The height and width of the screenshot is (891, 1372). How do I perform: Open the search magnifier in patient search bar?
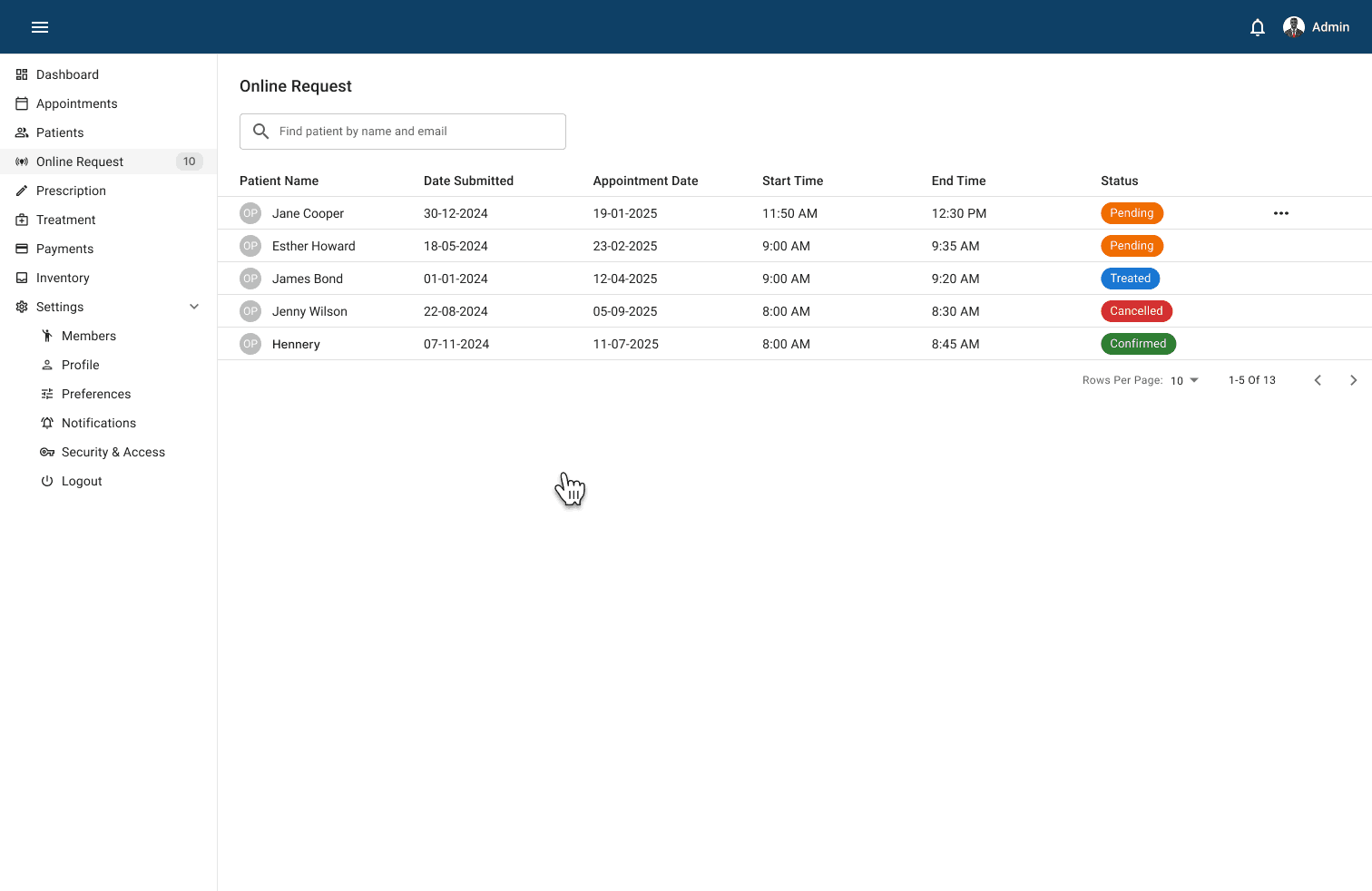tap(260, 131)
